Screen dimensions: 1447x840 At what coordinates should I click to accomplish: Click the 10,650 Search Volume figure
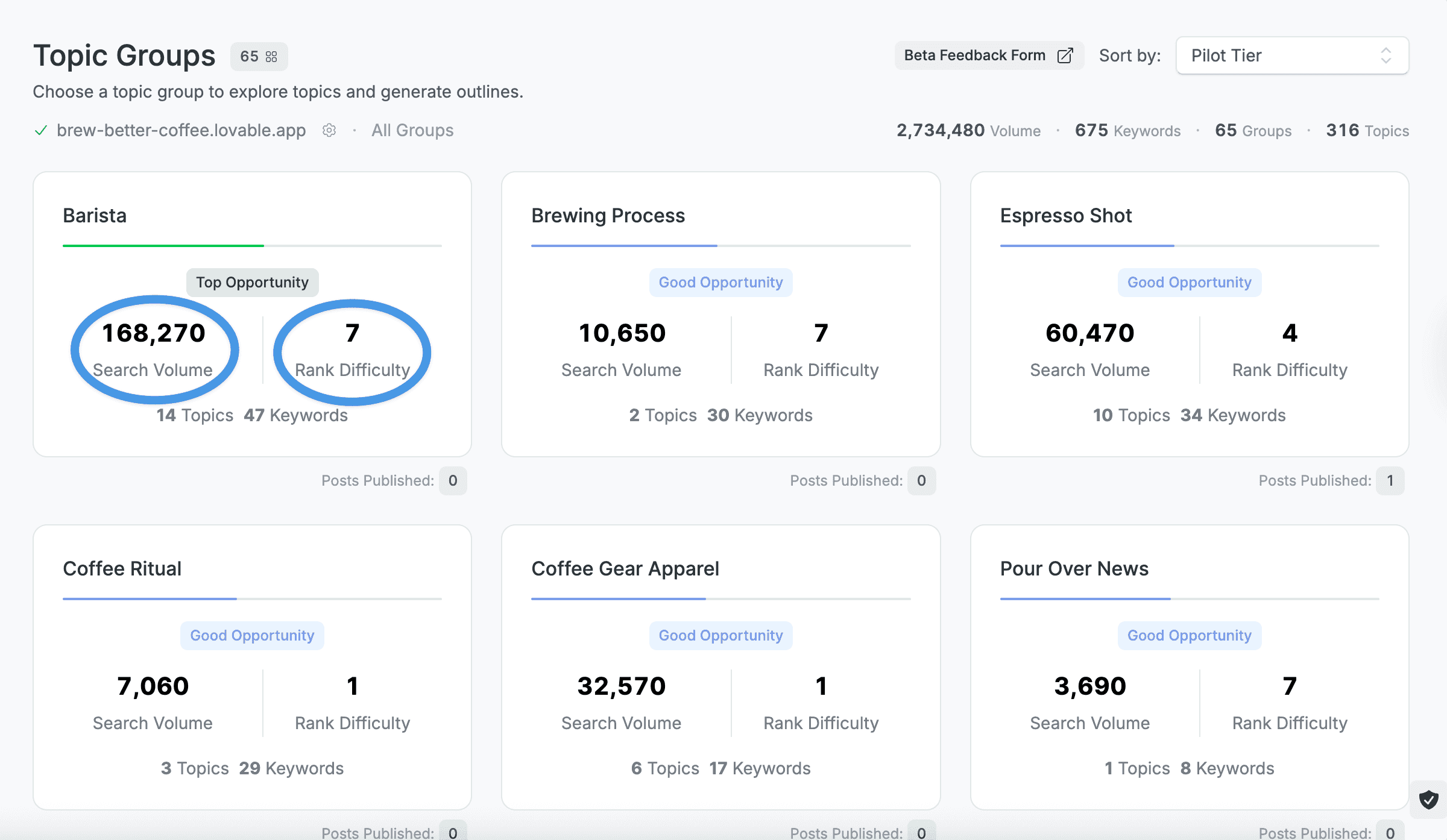(622, 333)
